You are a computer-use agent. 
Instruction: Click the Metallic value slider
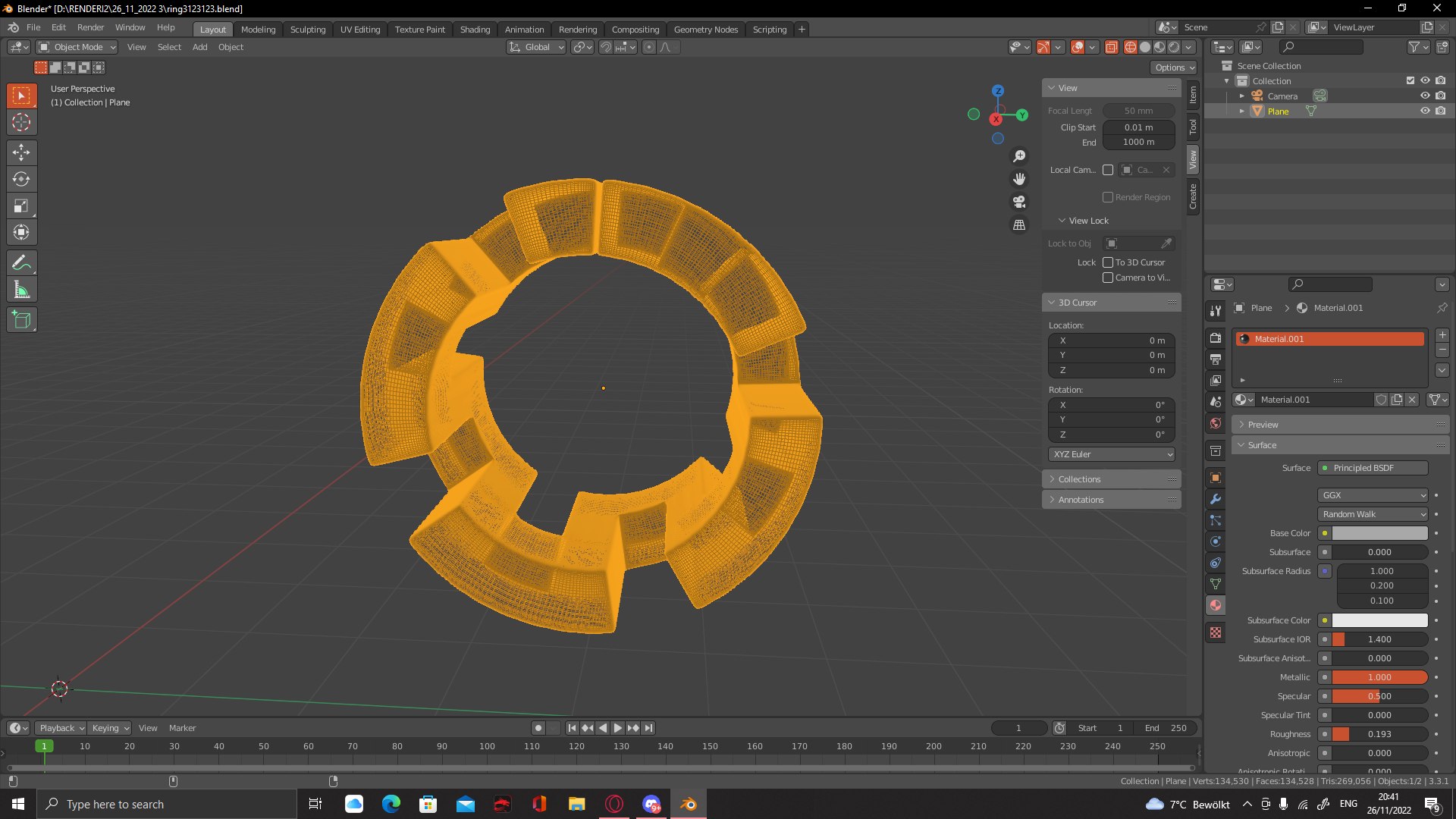[1379, 677]
